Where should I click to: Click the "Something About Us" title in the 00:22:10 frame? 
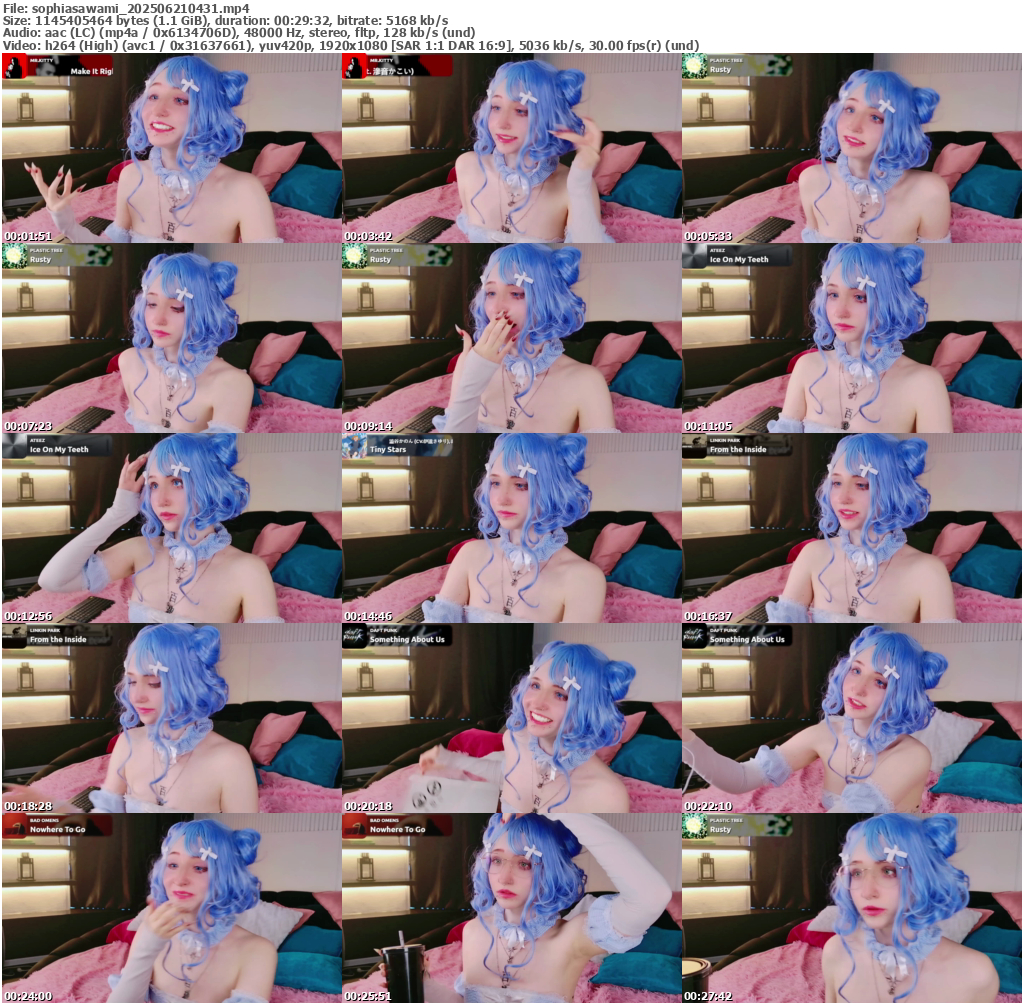coord(747,640)
